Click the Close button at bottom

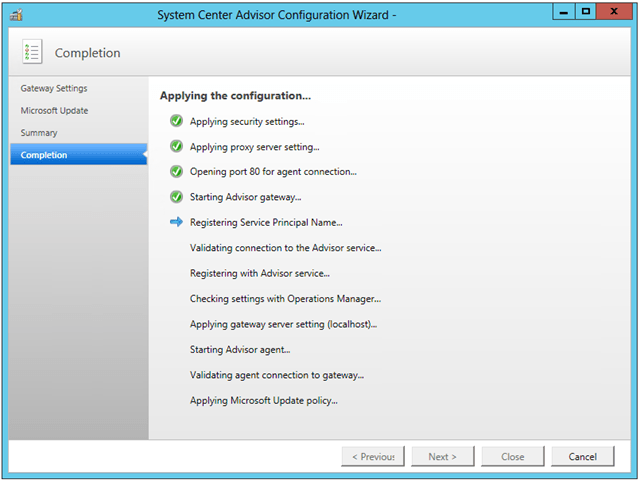coord(513,456)
